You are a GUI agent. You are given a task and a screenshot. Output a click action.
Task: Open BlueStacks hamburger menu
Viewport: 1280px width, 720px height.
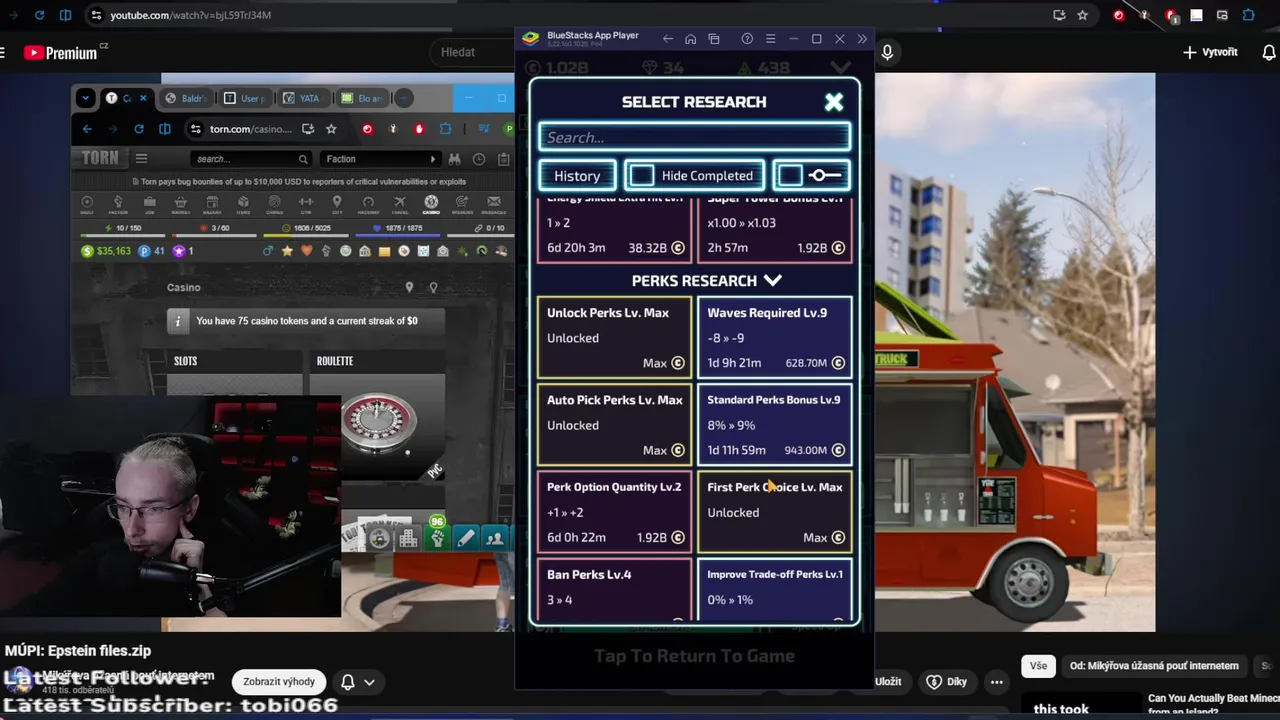[x=770, y=39]
